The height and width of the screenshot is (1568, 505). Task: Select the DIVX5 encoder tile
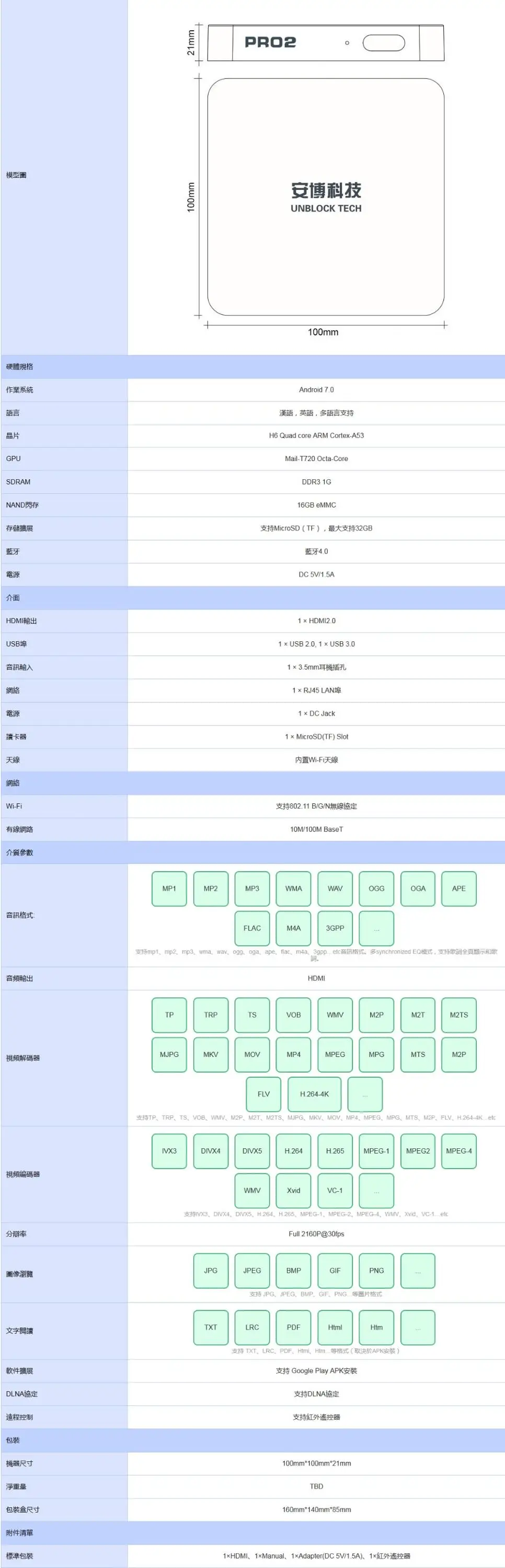point(251,1150)
